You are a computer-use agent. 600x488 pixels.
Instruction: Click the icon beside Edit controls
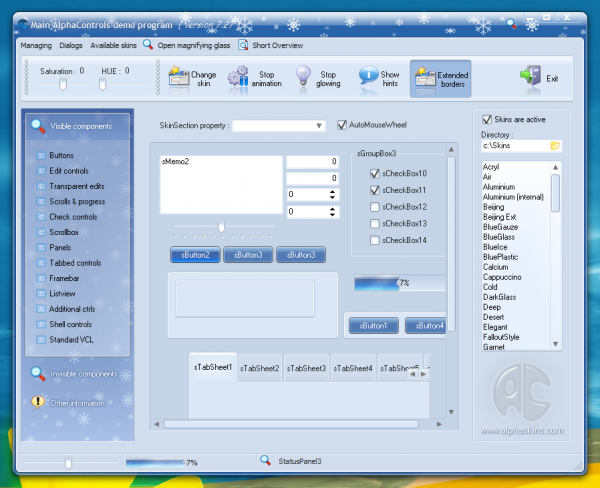click(41, 171)
